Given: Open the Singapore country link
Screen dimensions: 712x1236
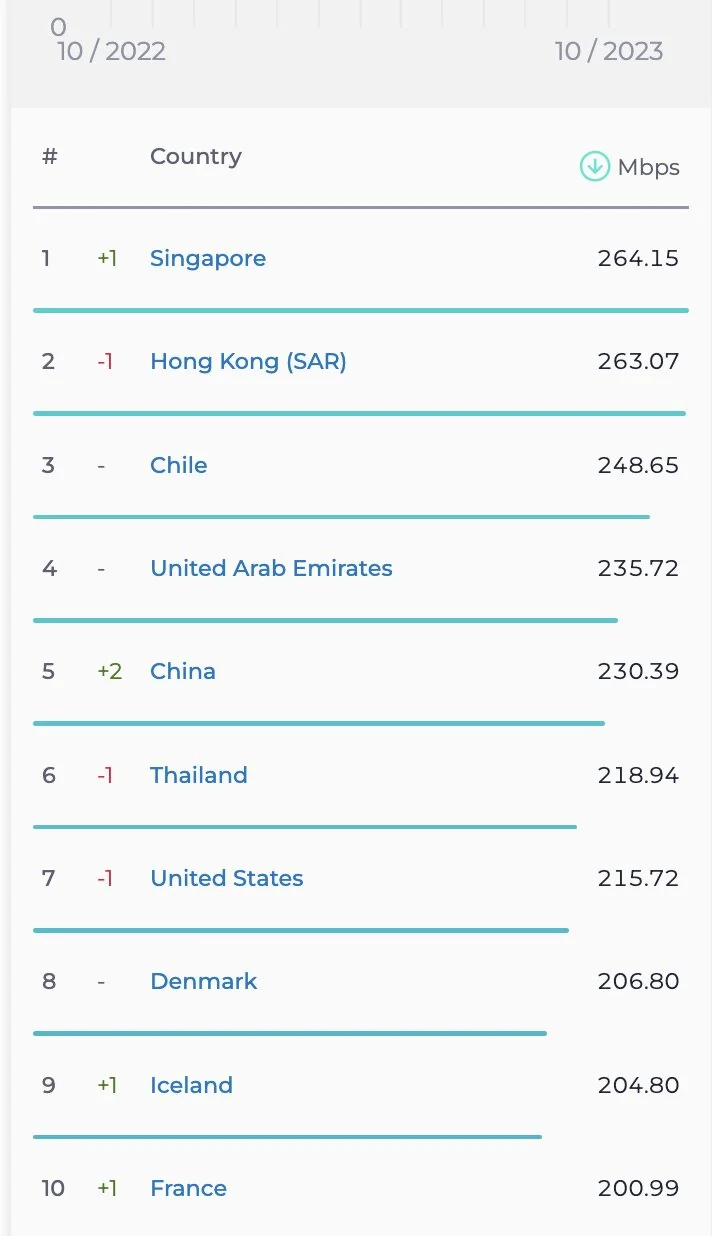Looking at the screenshot, I should (x=208, y=258).
